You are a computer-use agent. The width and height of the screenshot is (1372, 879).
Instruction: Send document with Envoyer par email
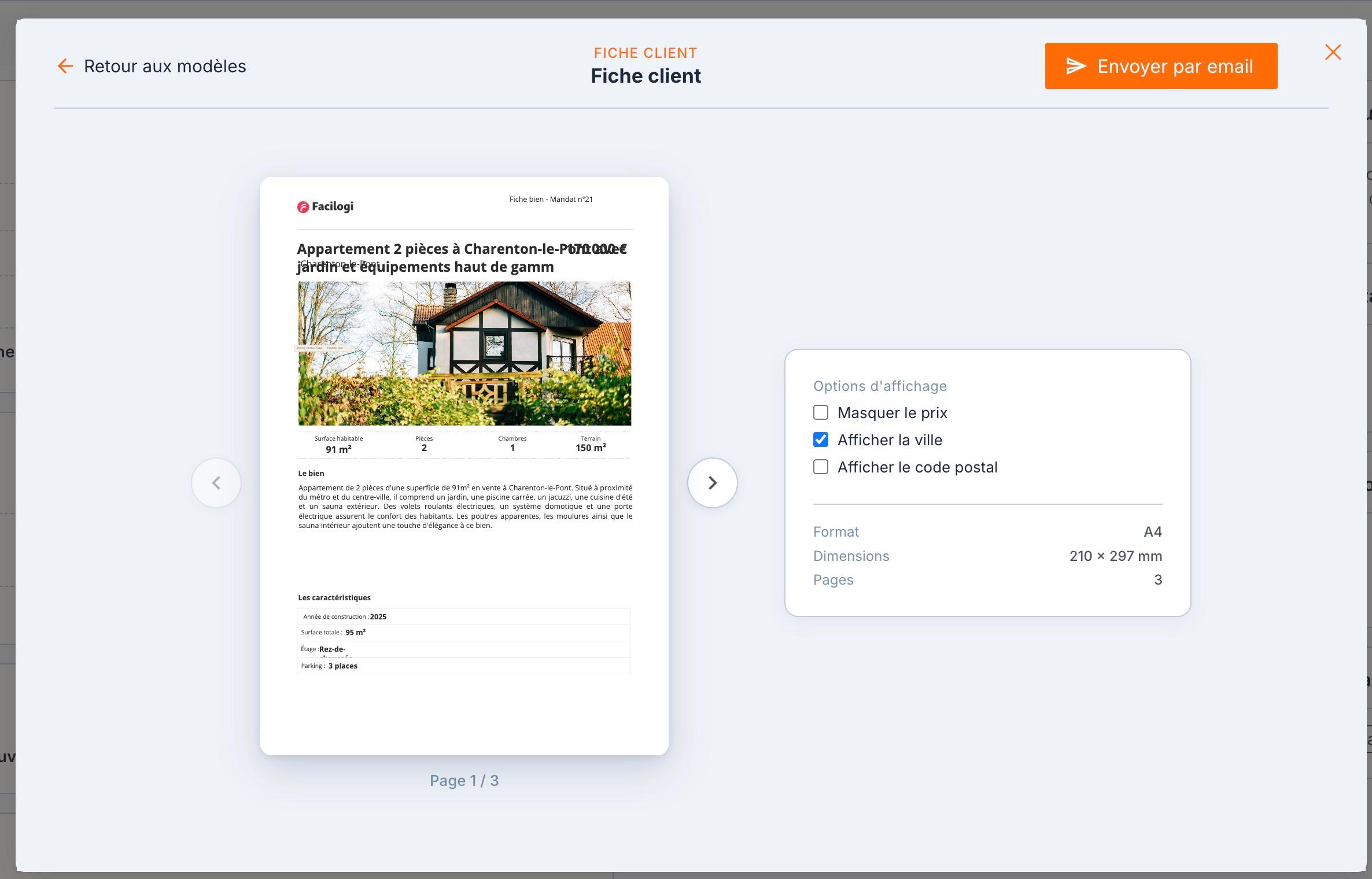point(1161,66)
